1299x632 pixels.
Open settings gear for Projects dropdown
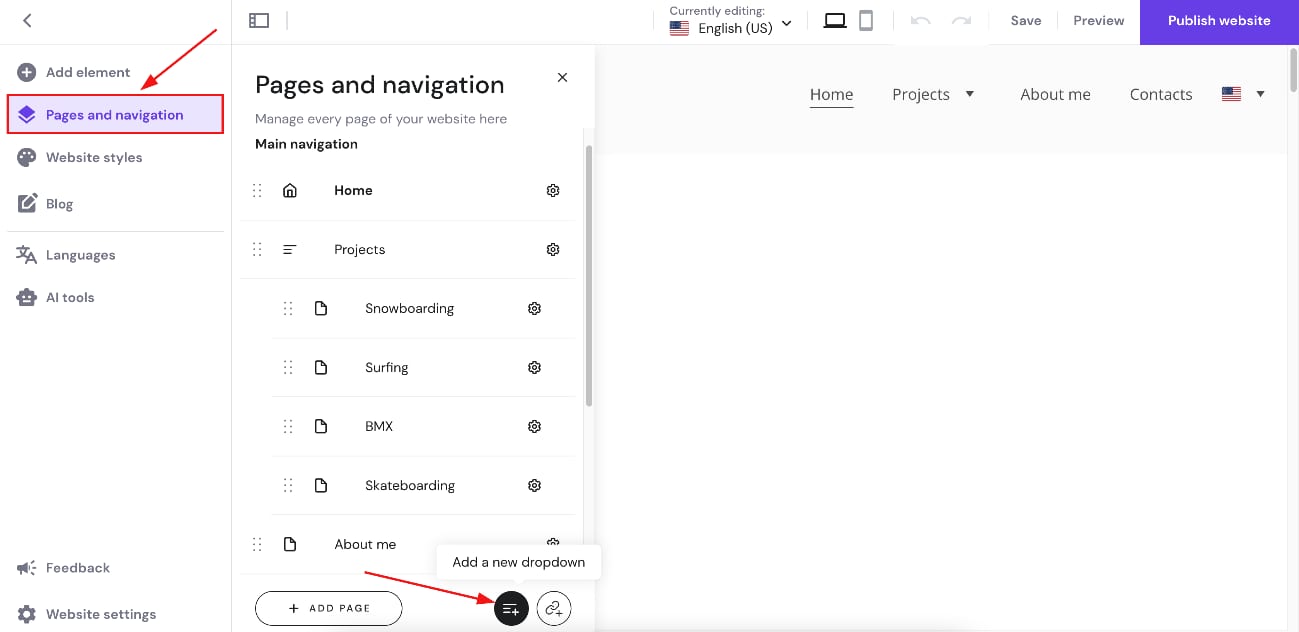coord(553,250)
